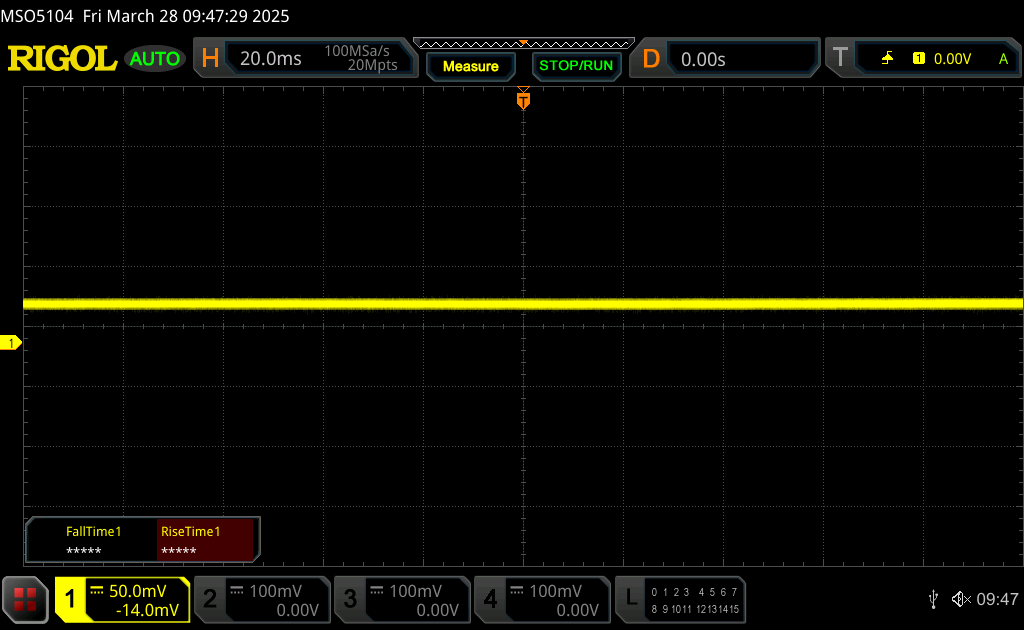The image size is (1024, 630).
Task: Click channel 3 0.00V offset value
Action: [x=438, y=610]
